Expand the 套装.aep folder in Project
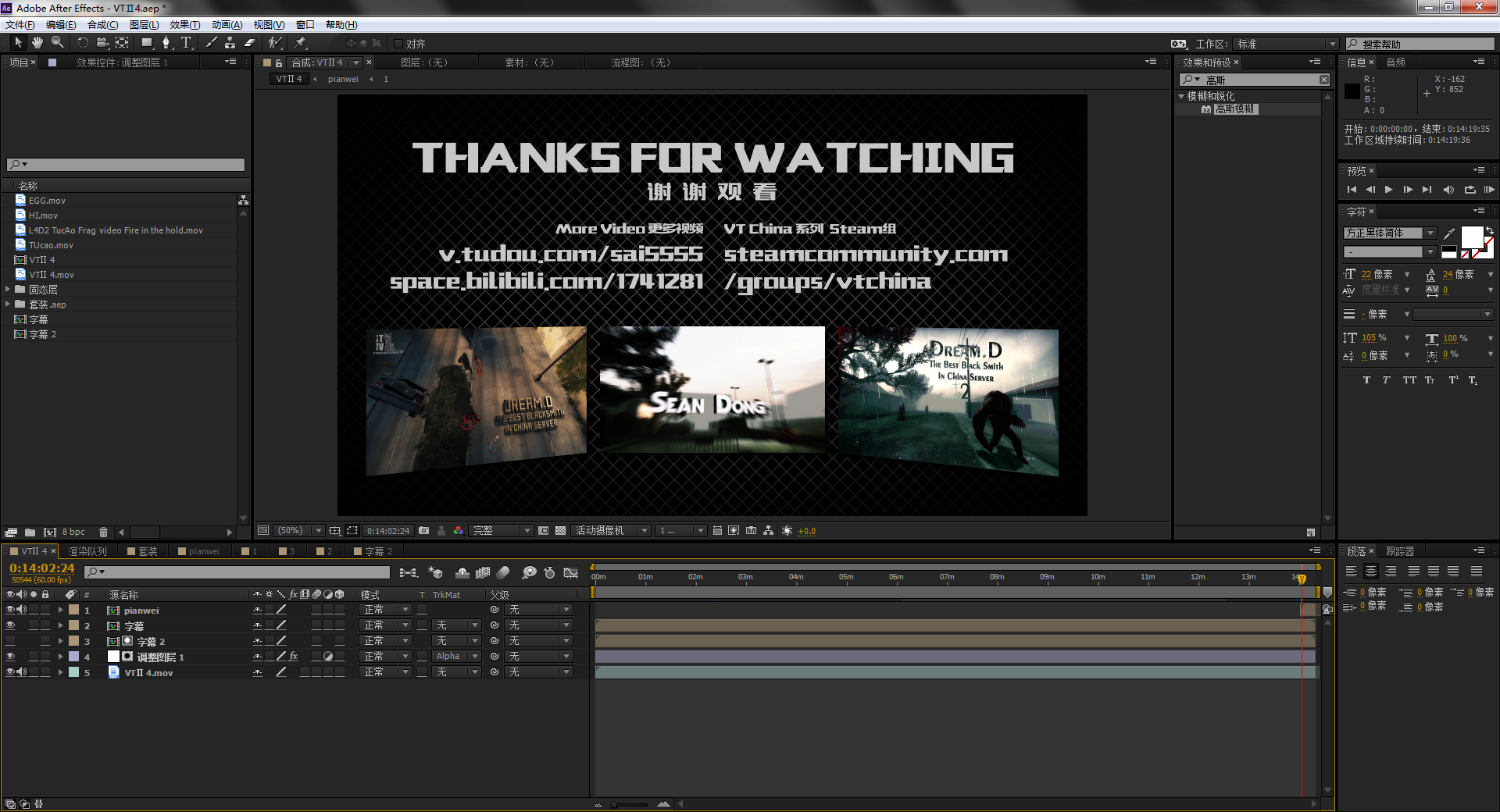The height and width of the screenshot is (812, 1500). pos(8,304)
